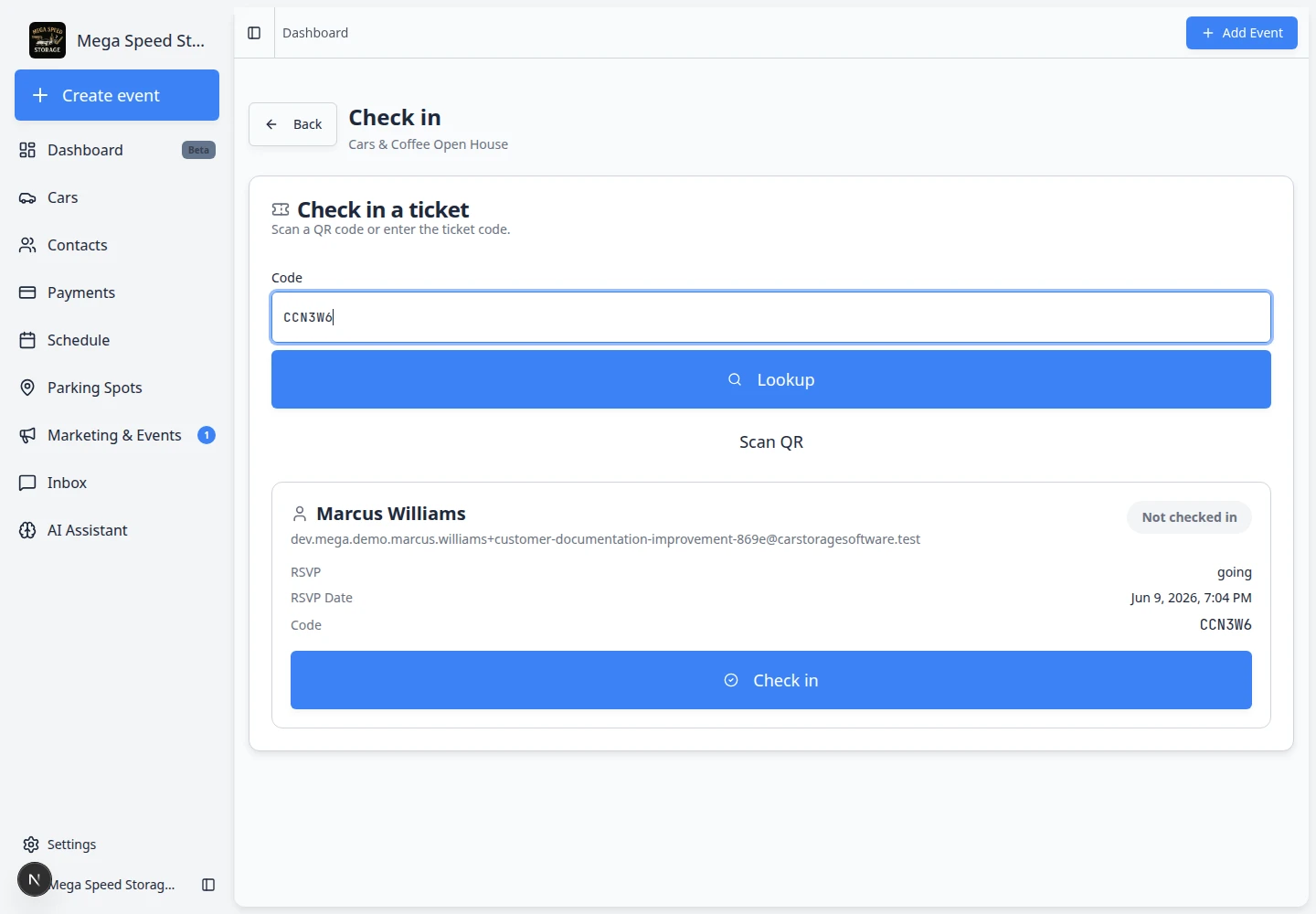
Task: Click the Contacts people icon
Action: [x=27, y=245]
